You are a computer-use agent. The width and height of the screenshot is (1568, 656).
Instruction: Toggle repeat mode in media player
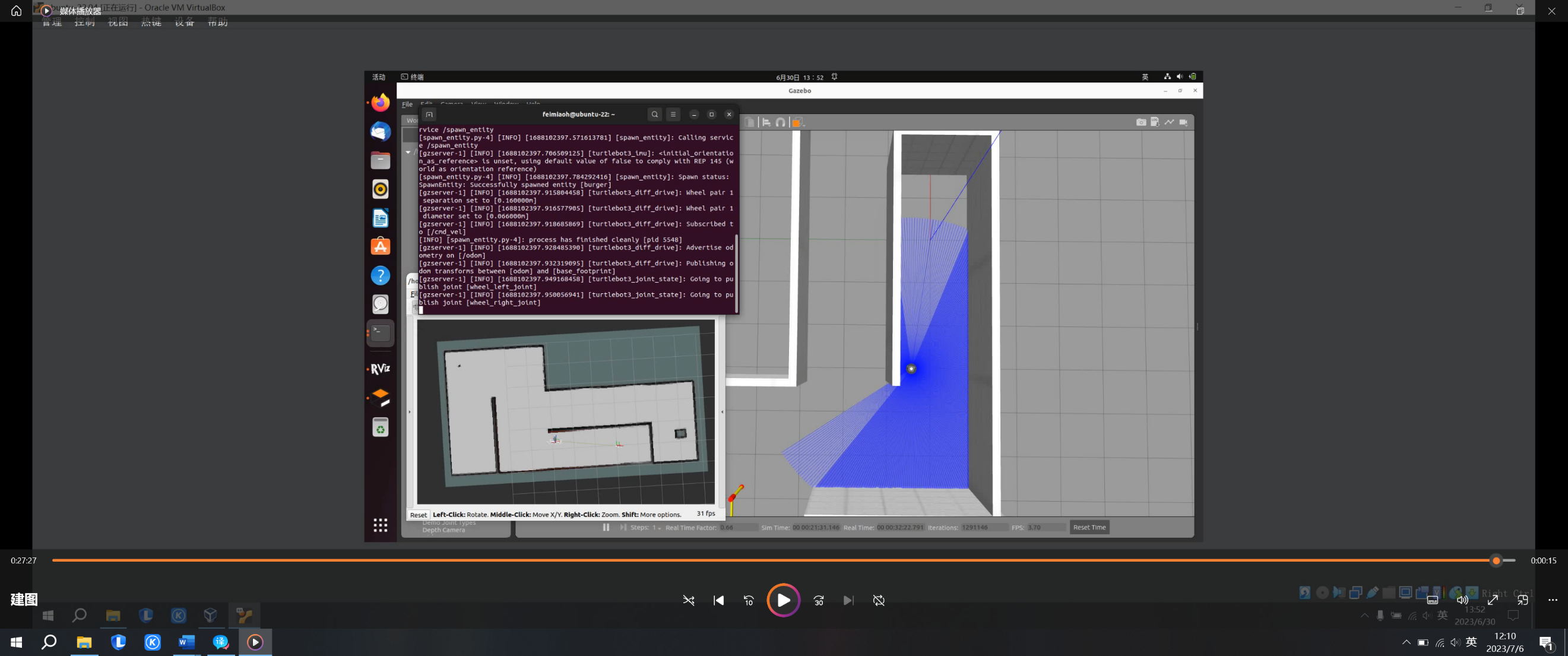point(878,600)
